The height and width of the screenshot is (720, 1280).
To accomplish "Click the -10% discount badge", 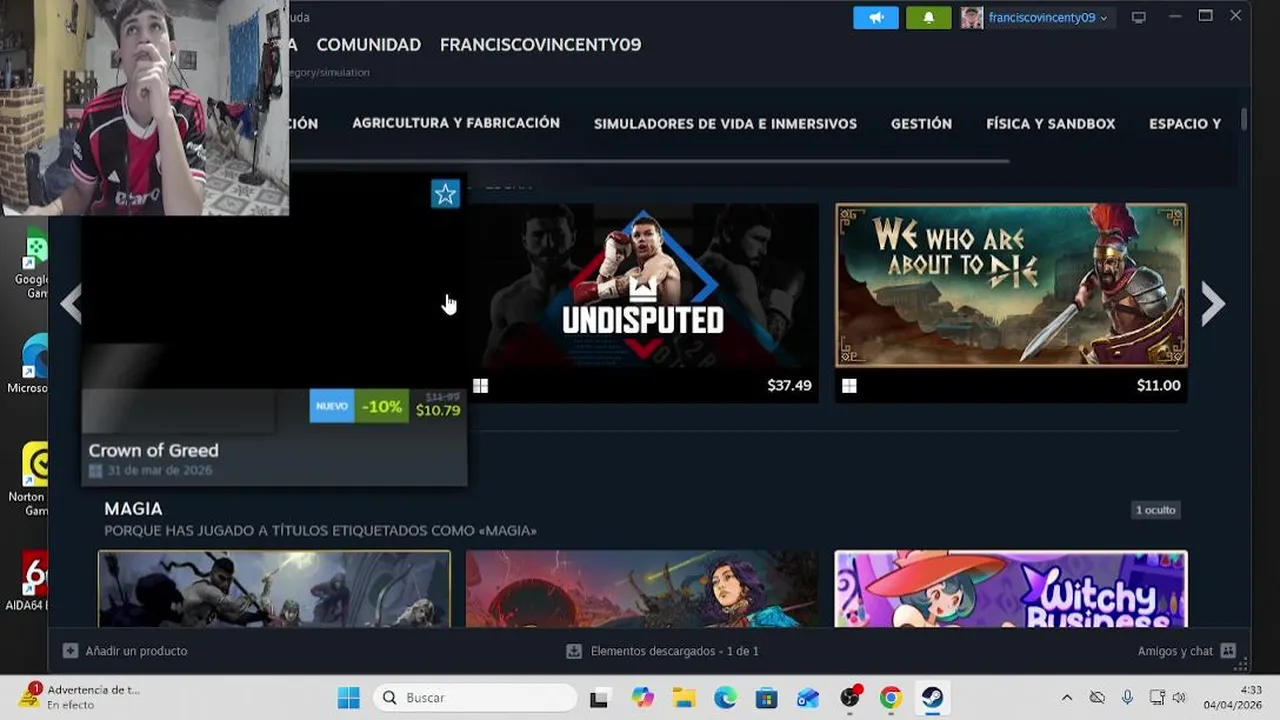I will point(382,406).
